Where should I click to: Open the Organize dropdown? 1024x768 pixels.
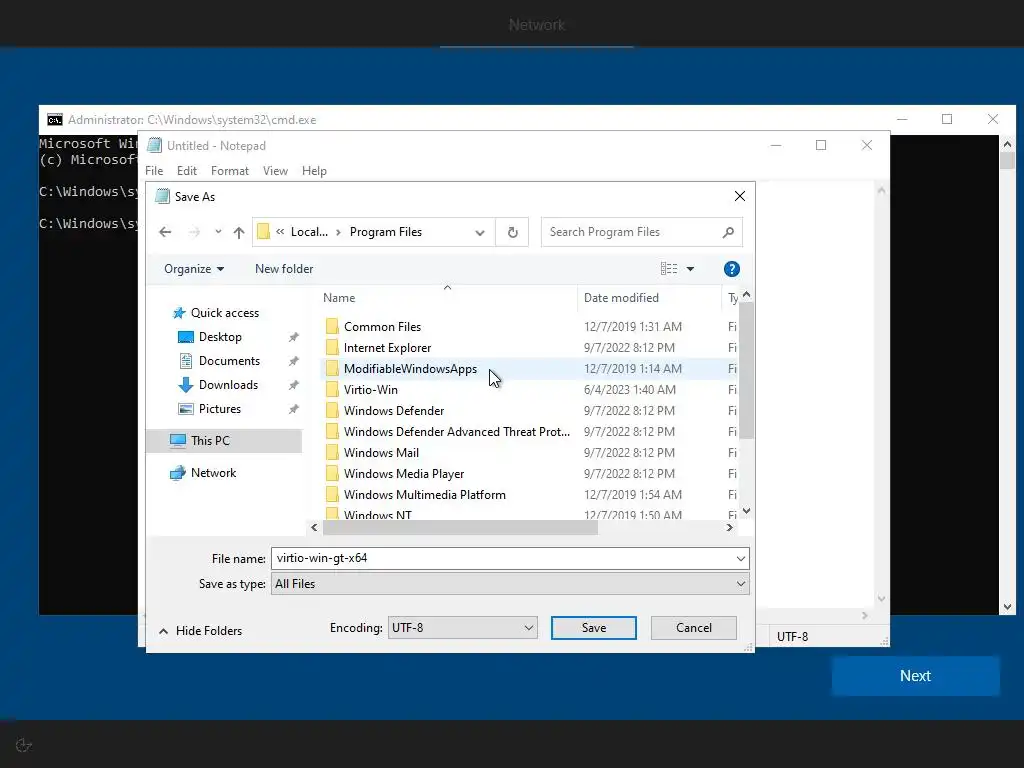(x=194, y=269)
